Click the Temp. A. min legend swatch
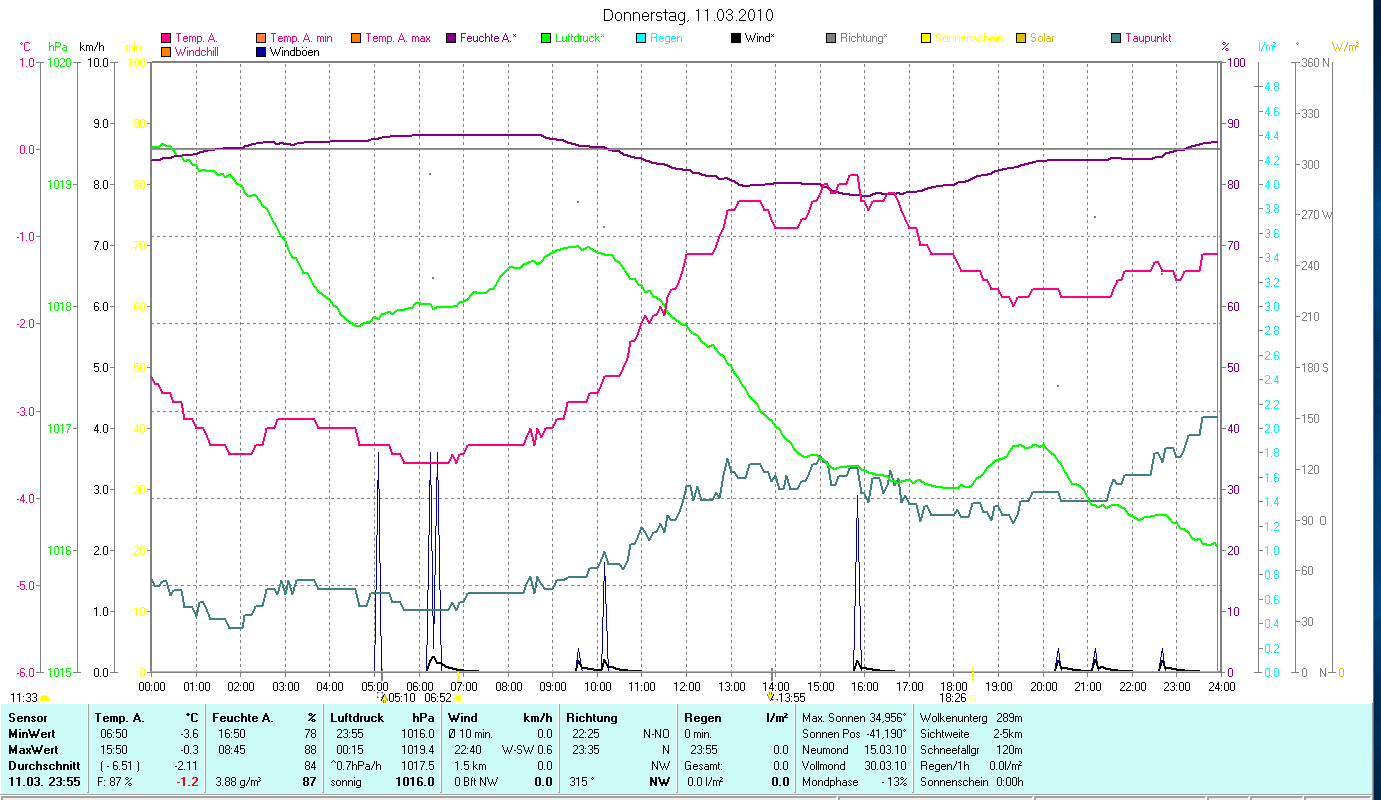 pos(261,38)
